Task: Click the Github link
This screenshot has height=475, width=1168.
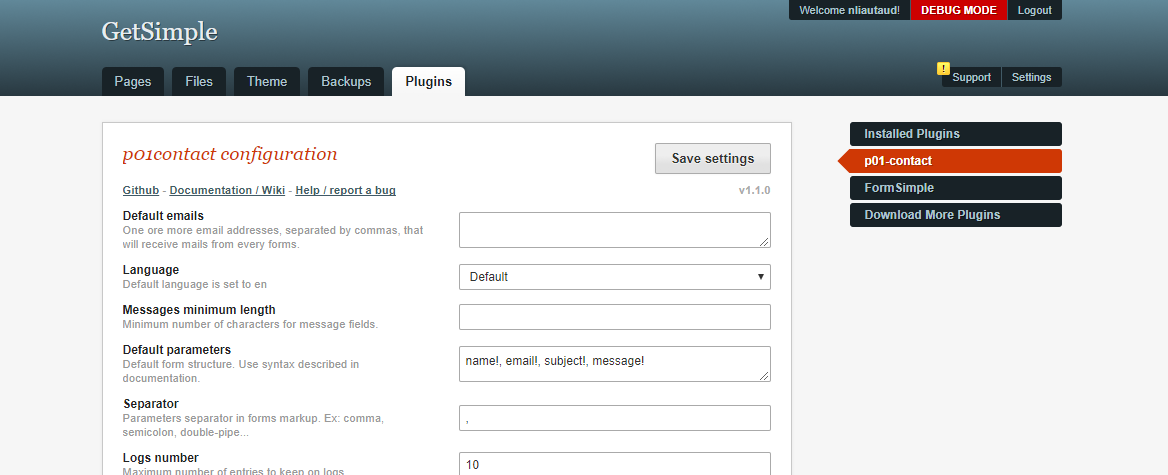Action: [141, 190]
